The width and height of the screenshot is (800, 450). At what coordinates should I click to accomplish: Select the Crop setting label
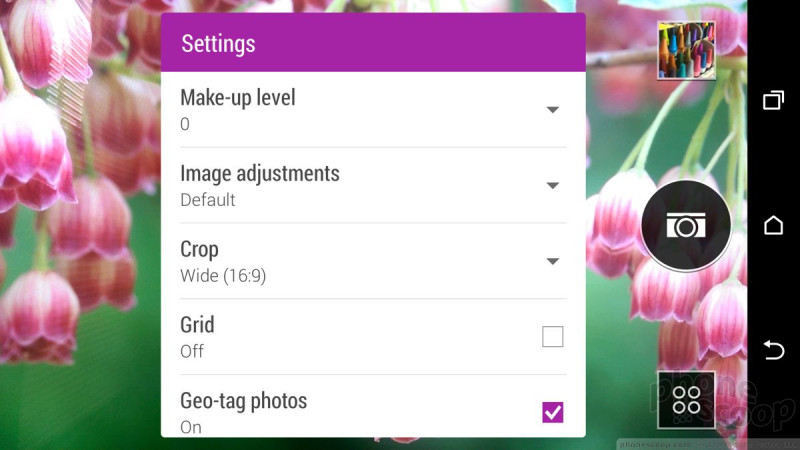[199, 249]
